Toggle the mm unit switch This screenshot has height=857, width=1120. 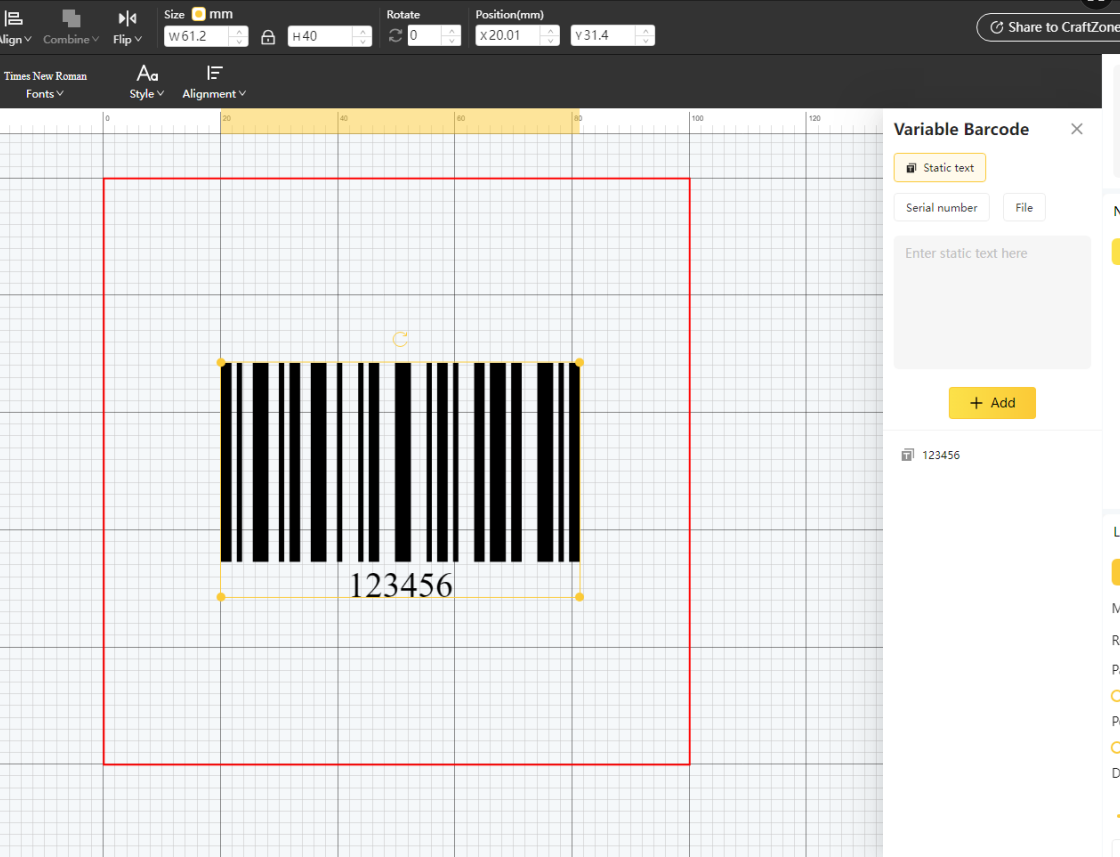coord(199,14)
